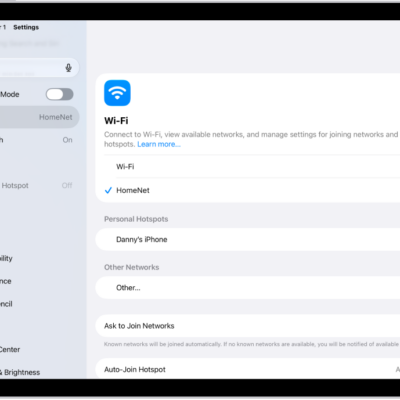Click the blue Wi-Fi icon
Viewport: 400px width, 400px height.
click(x=117, y=93)
